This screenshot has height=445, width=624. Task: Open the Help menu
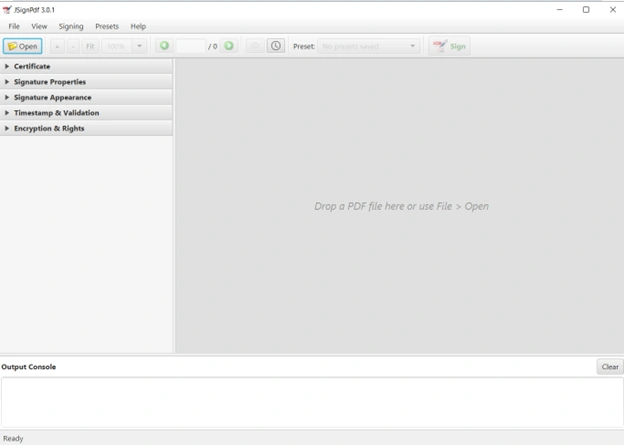pyautogui.click(x=138, y=26)
